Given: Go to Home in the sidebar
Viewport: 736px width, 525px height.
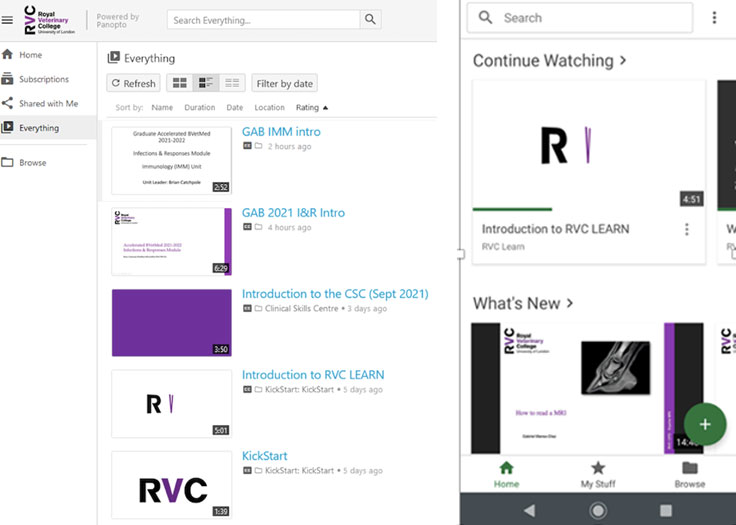Looking at the screenshot, I should 31,55.
